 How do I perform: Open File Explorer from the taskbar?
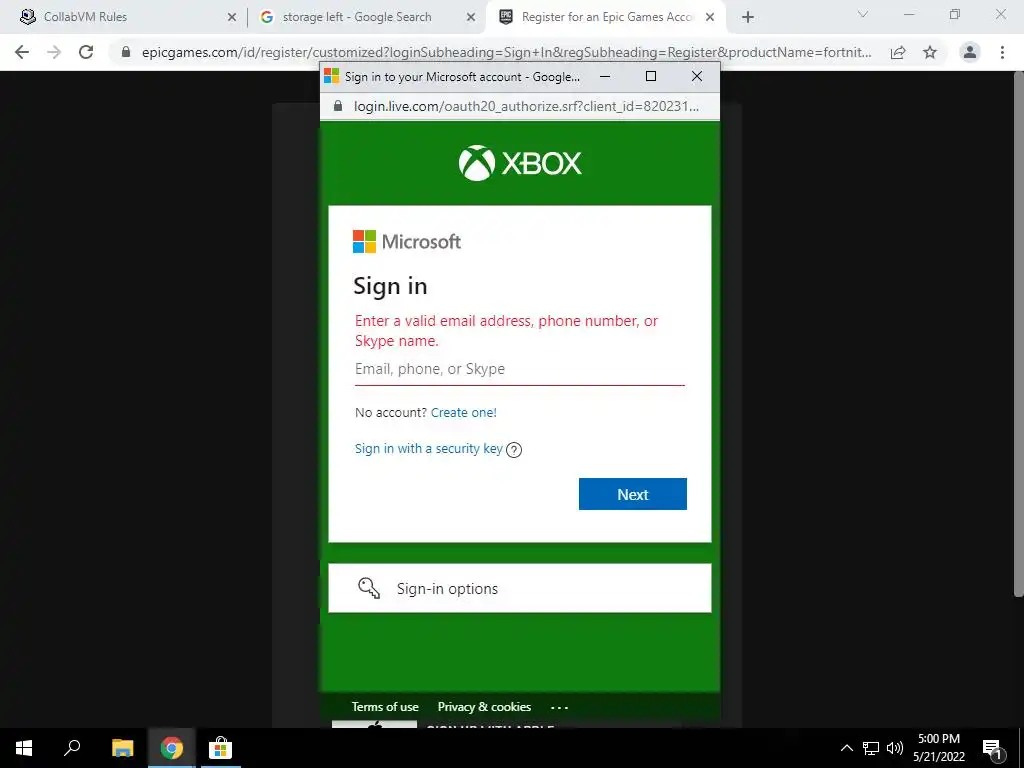pyautogui.click(x=122, y=748)
